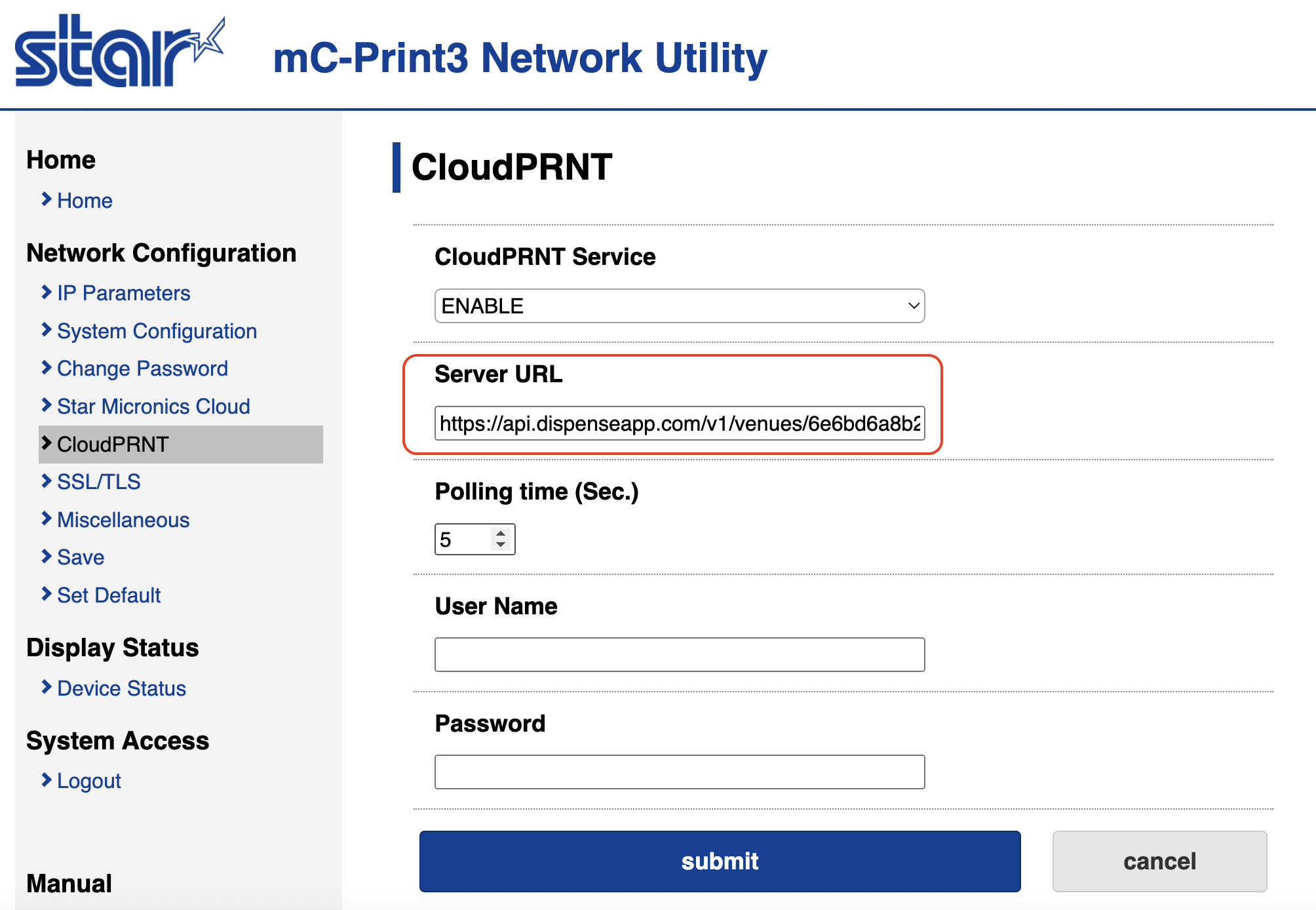The image size is (1316, 910).
Task: Go to the Home link in sidebar
Action: [85, 201]
